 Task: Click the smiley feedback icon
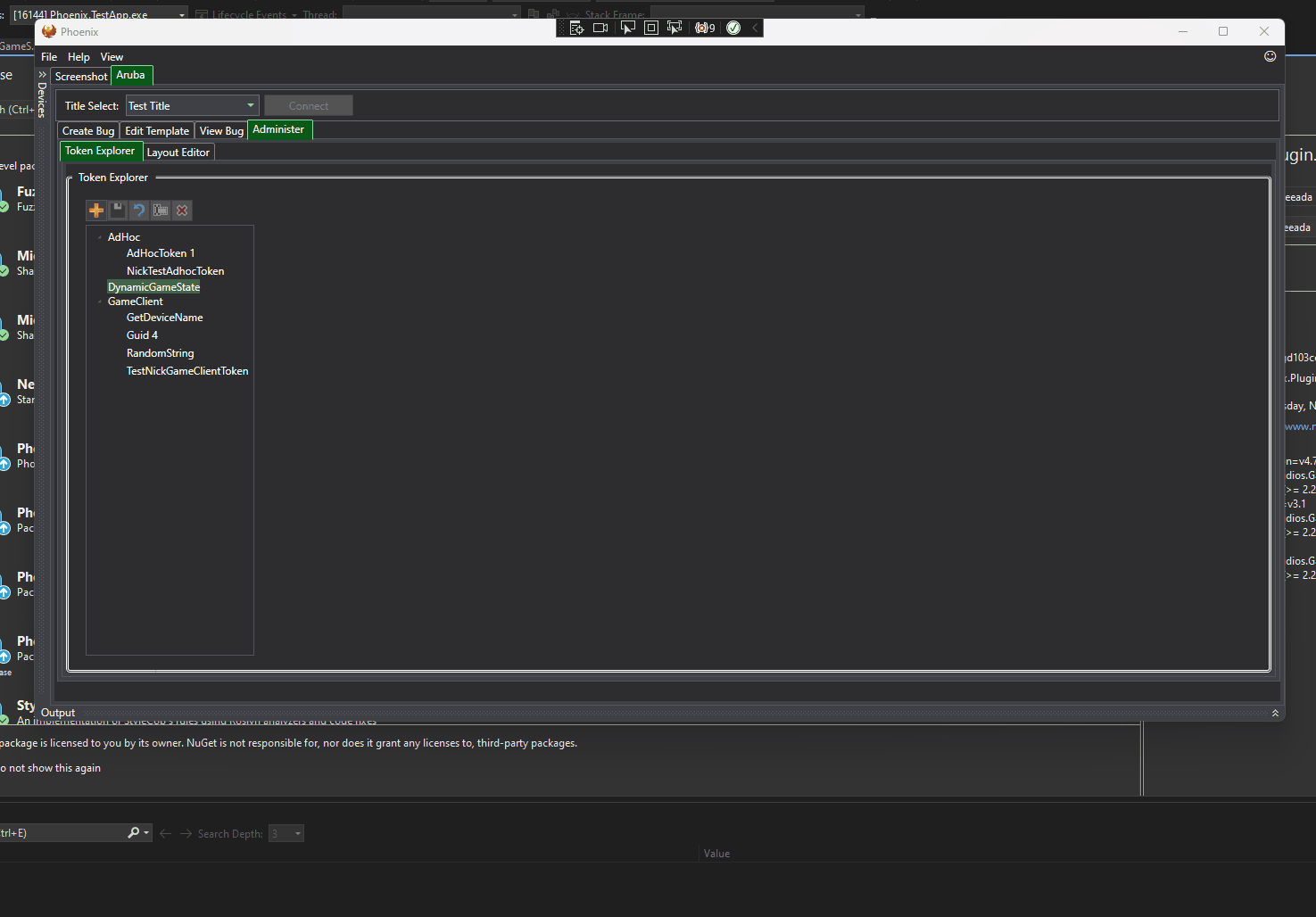(x=1270, y=56)
